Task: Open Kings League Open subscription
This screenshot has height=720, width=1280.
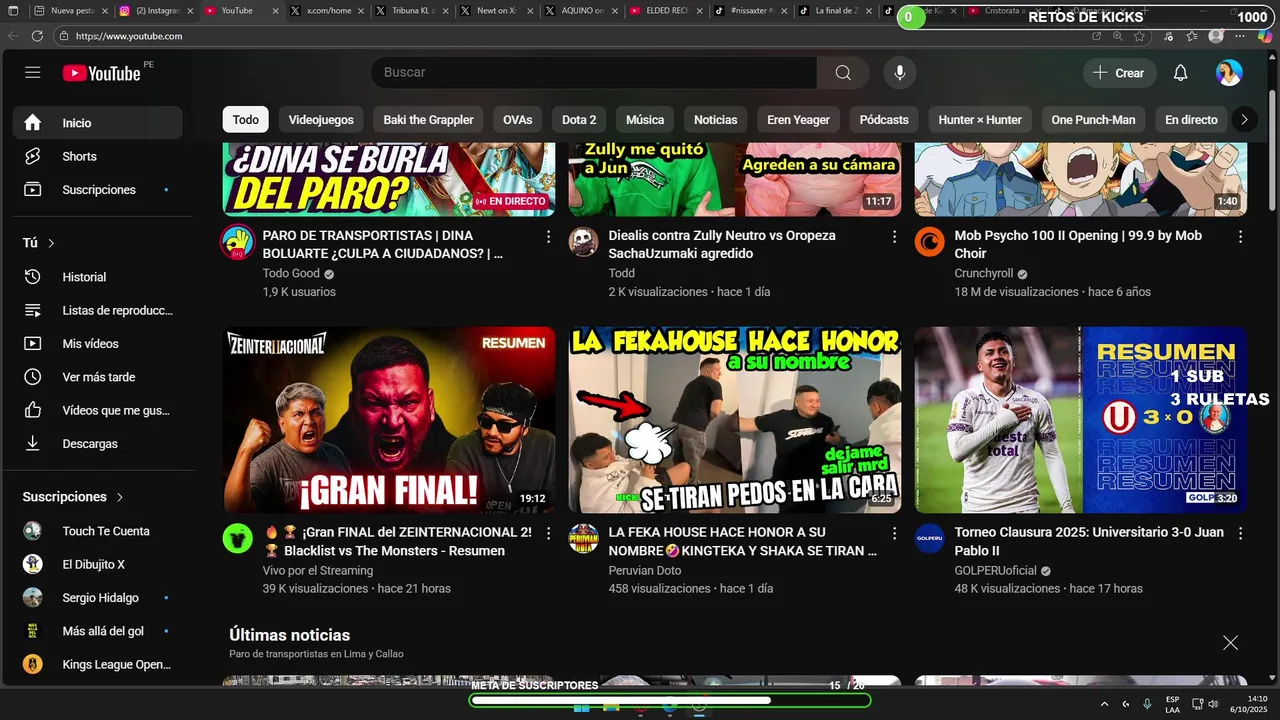Action: point(98,664)
